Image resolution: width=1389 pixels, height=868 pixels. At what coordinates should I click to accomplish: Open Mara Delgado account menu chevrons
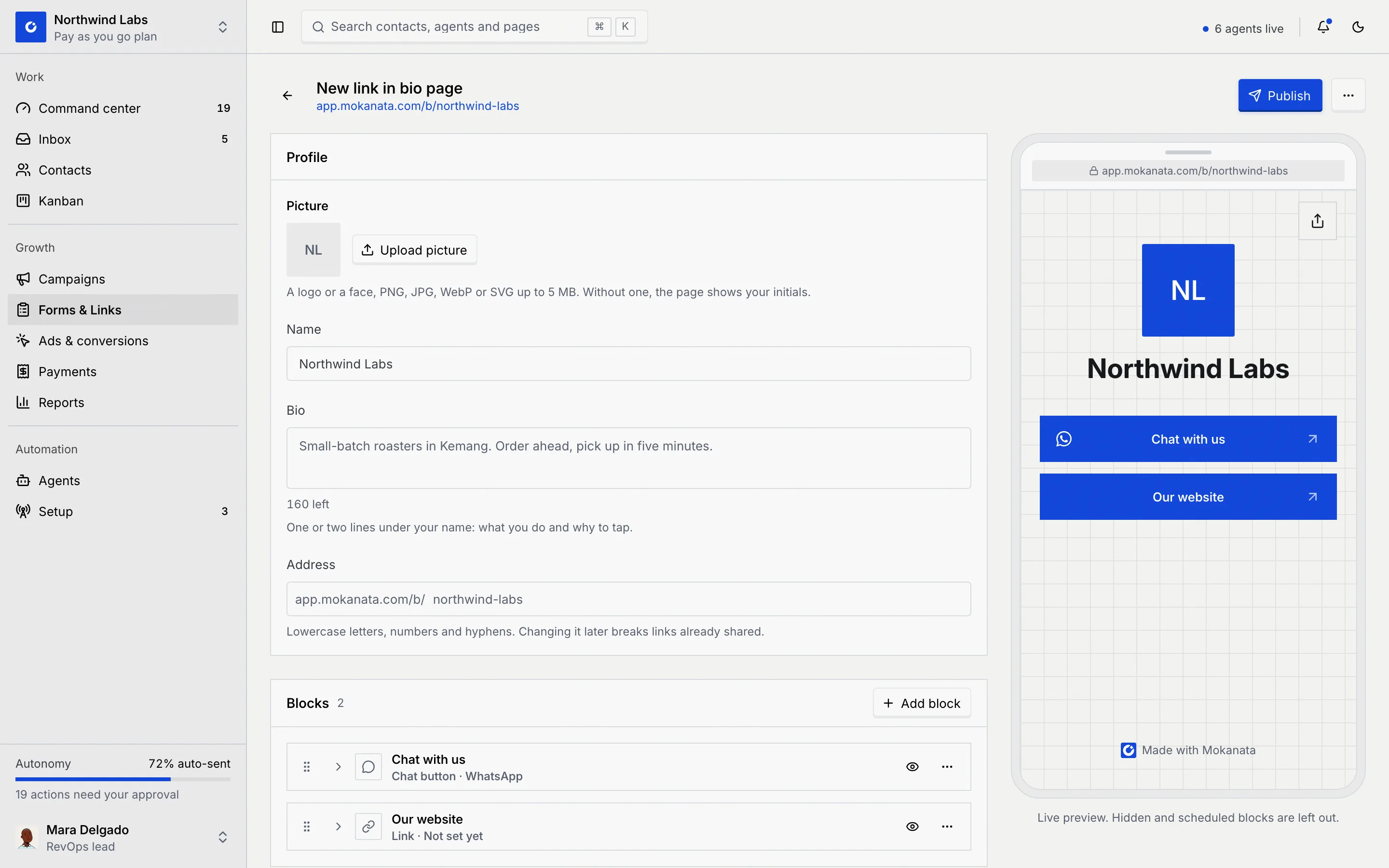[223, 838]
